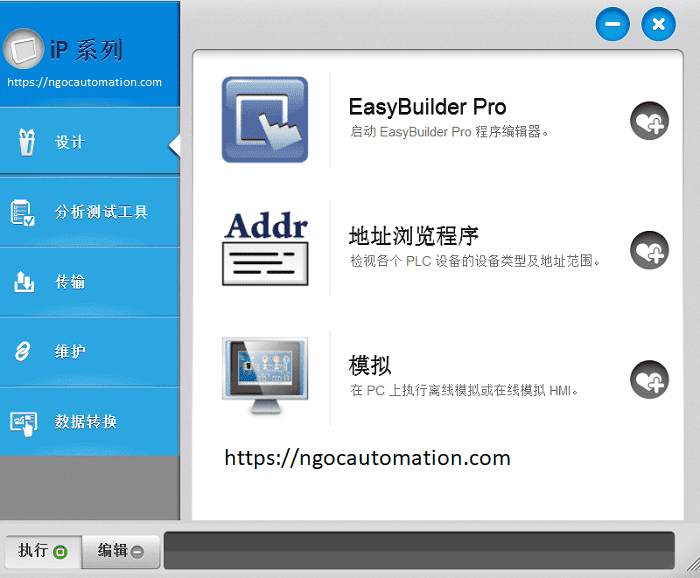Viewport: 700px width, 578px height.
Task: Minimize the utility manager window
Action: click(x=612, y=24)
